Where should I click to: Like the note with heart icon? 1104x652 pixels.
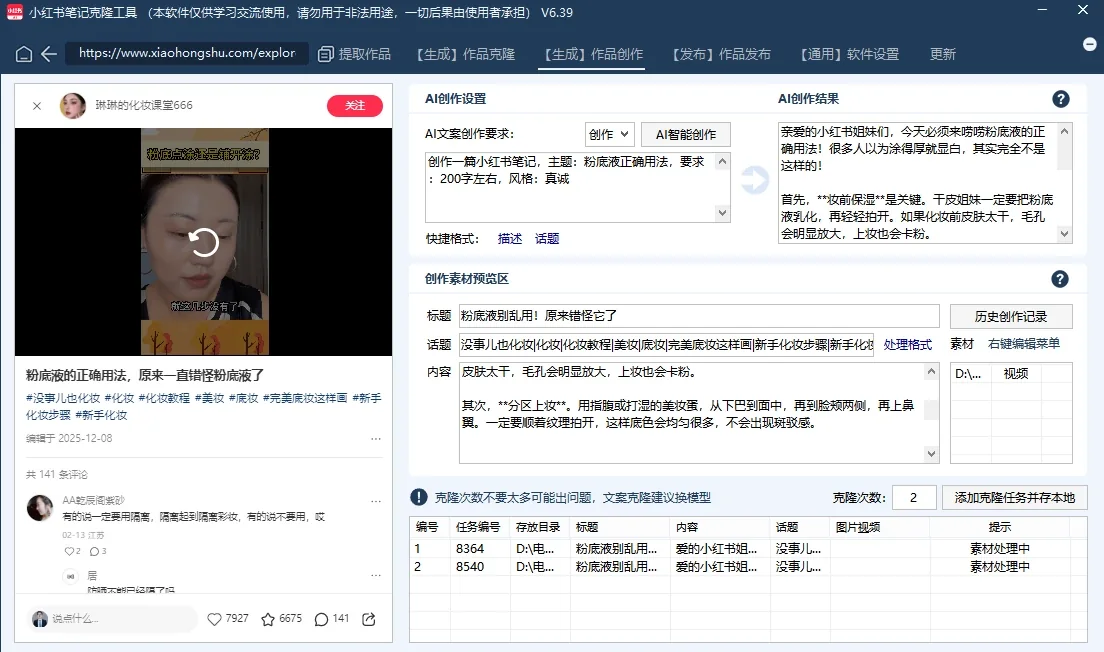215,619
